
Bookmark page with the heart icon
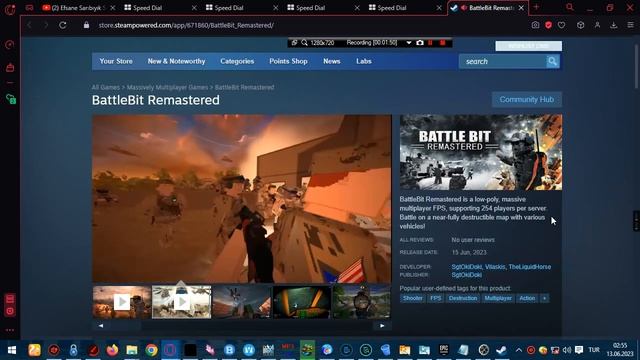coord(562,25)
